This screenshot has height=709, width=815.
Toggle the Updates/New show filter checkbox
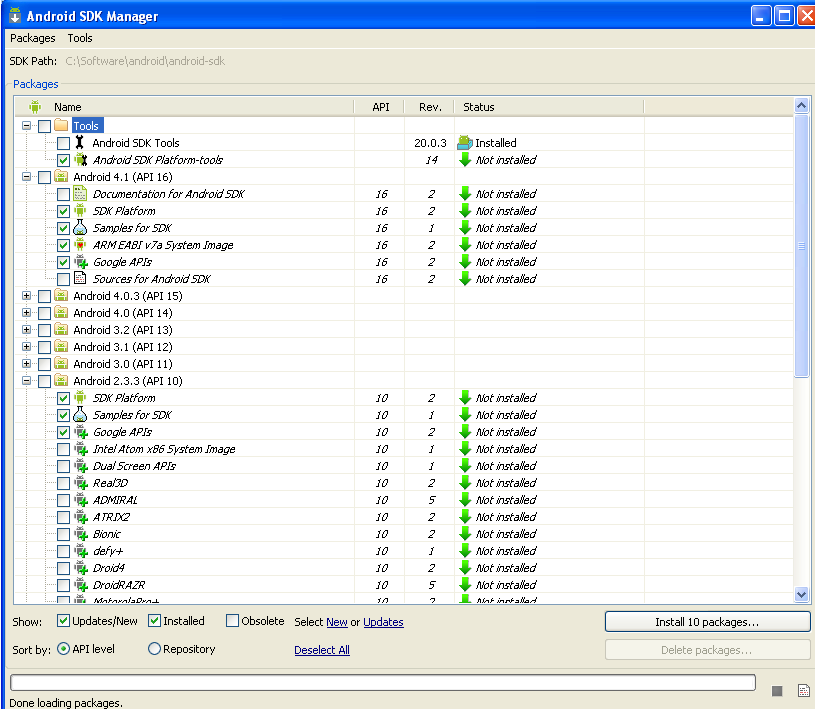[63, 620]
